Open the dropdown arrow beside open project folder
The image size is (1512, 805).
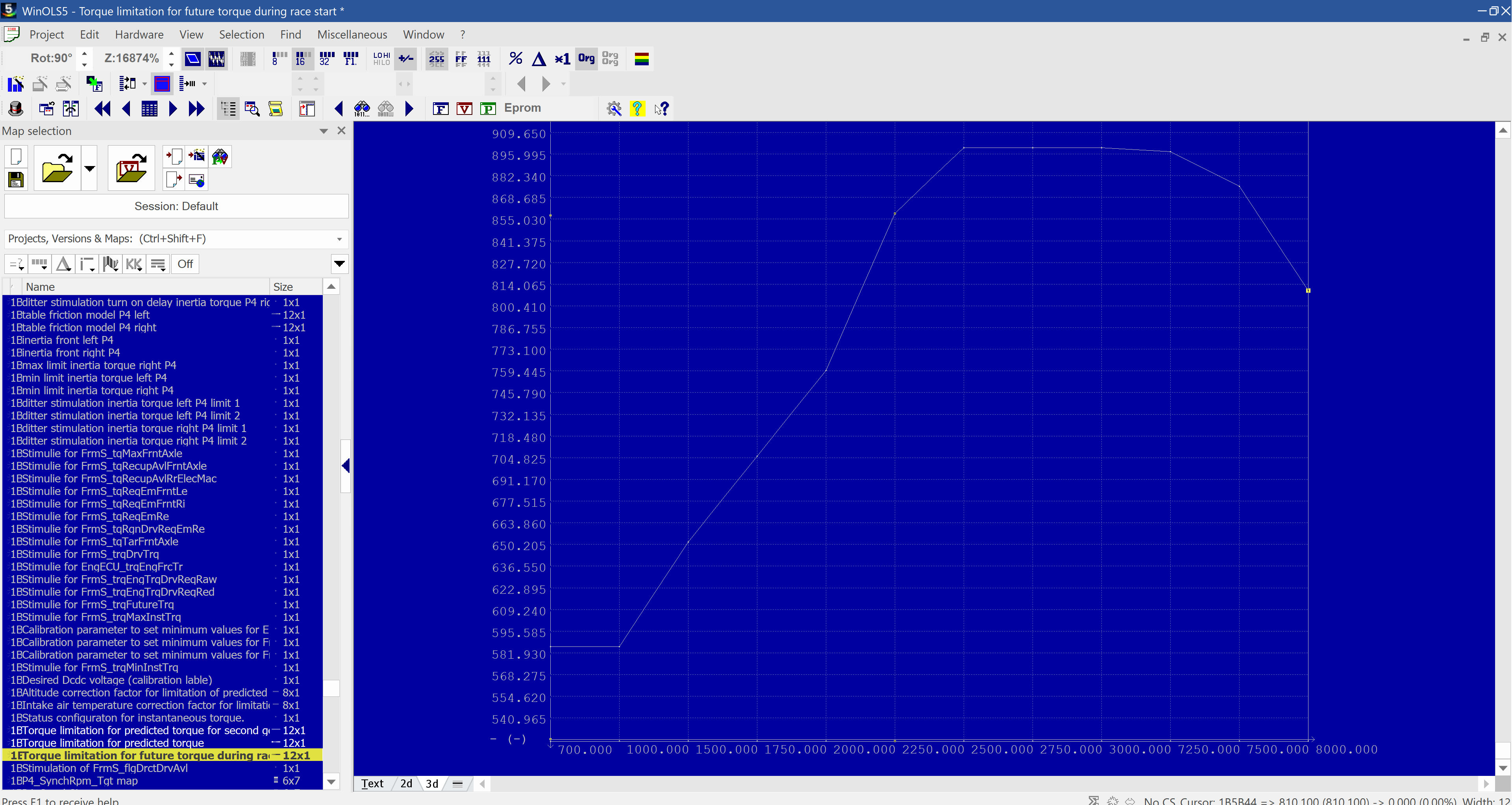[89, 168]
